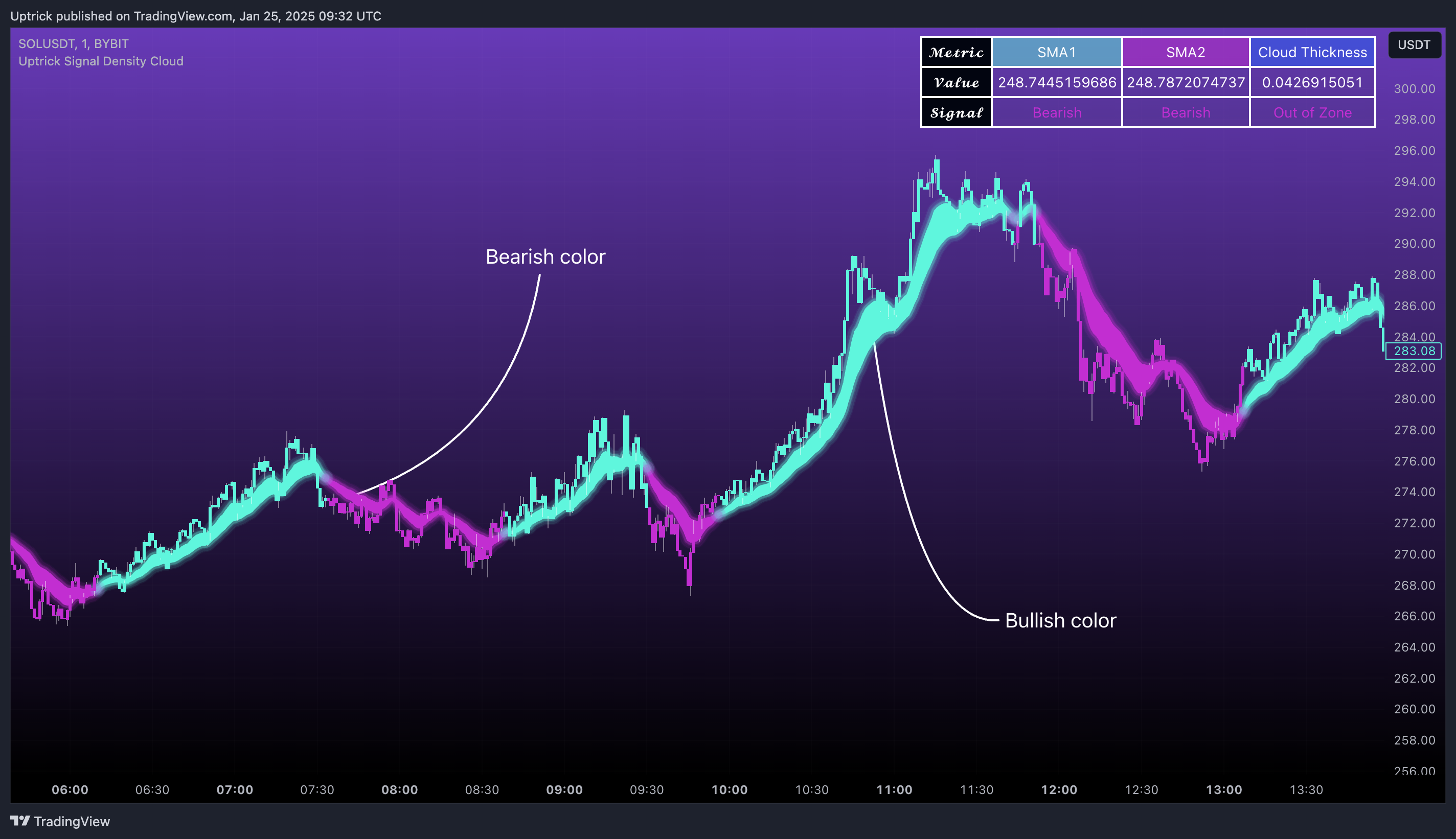Image resolution: width=1456 pixels, height=839 pixels.
Task: Click the 280.00 price axis label
Action: click(x=1415, y=400)
